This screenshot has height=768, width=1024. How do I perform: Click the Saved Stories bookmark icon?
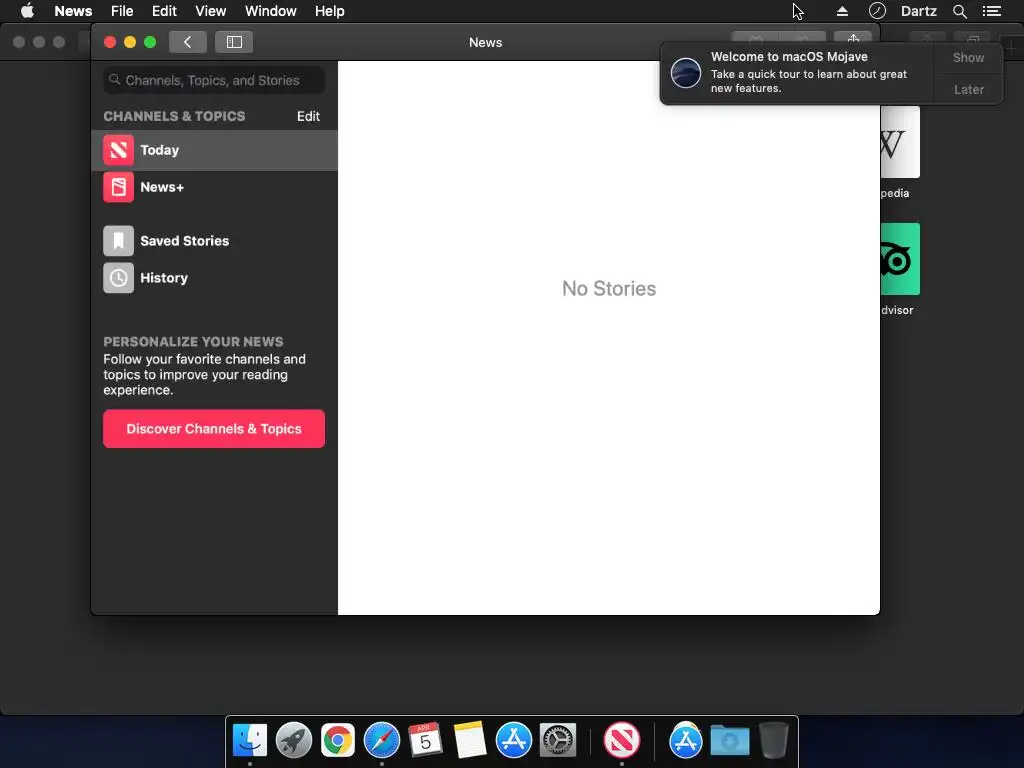pyautogui.click(x=118, y=241)
